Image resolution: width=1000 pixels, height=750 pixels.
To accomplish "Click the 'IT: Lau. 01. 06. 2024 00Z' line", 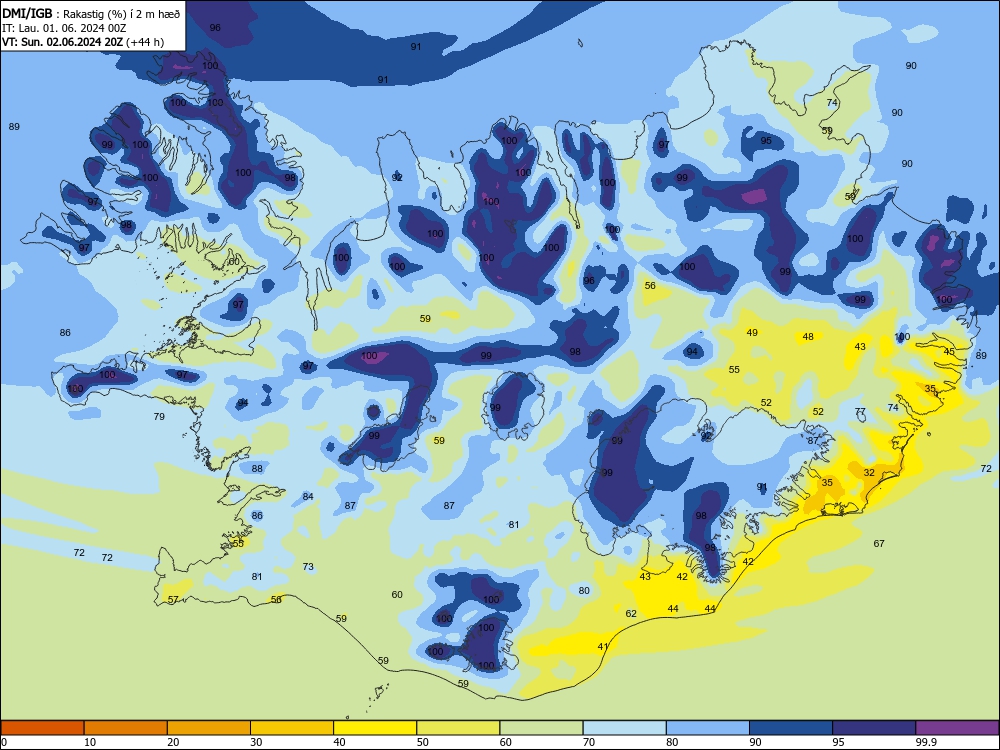I will click(x=64, y=28).
